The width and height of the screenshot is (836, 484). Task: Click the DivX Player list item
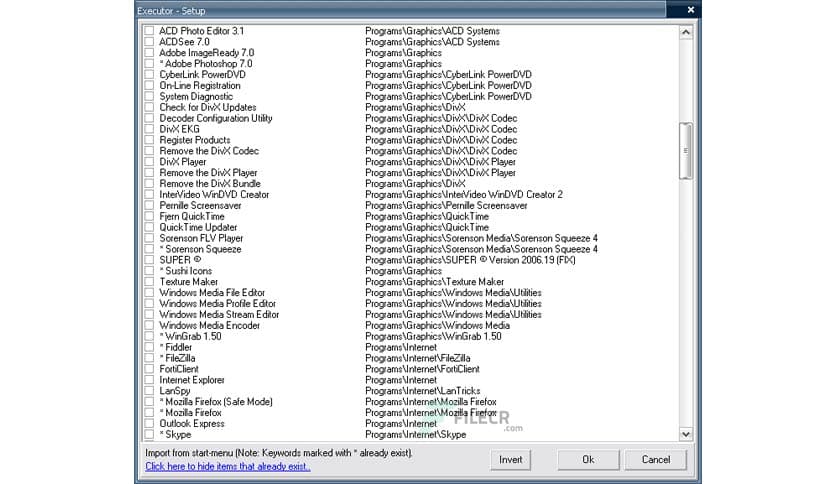click(182, 162)
